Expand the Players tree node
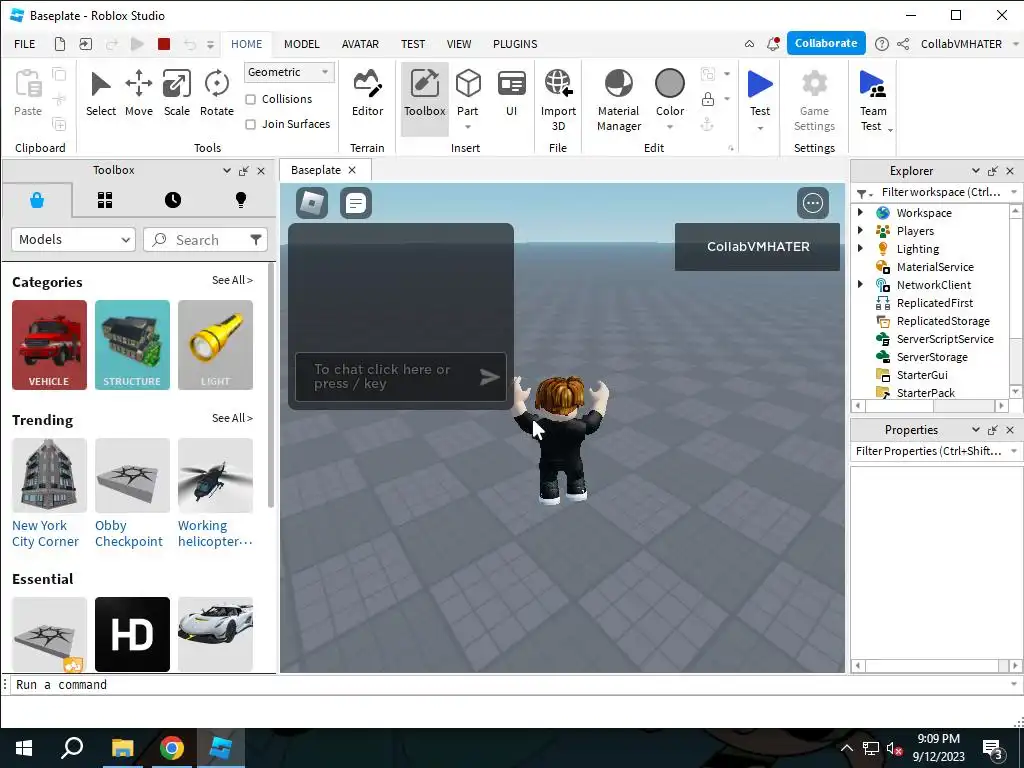 [x=861, y=231]
